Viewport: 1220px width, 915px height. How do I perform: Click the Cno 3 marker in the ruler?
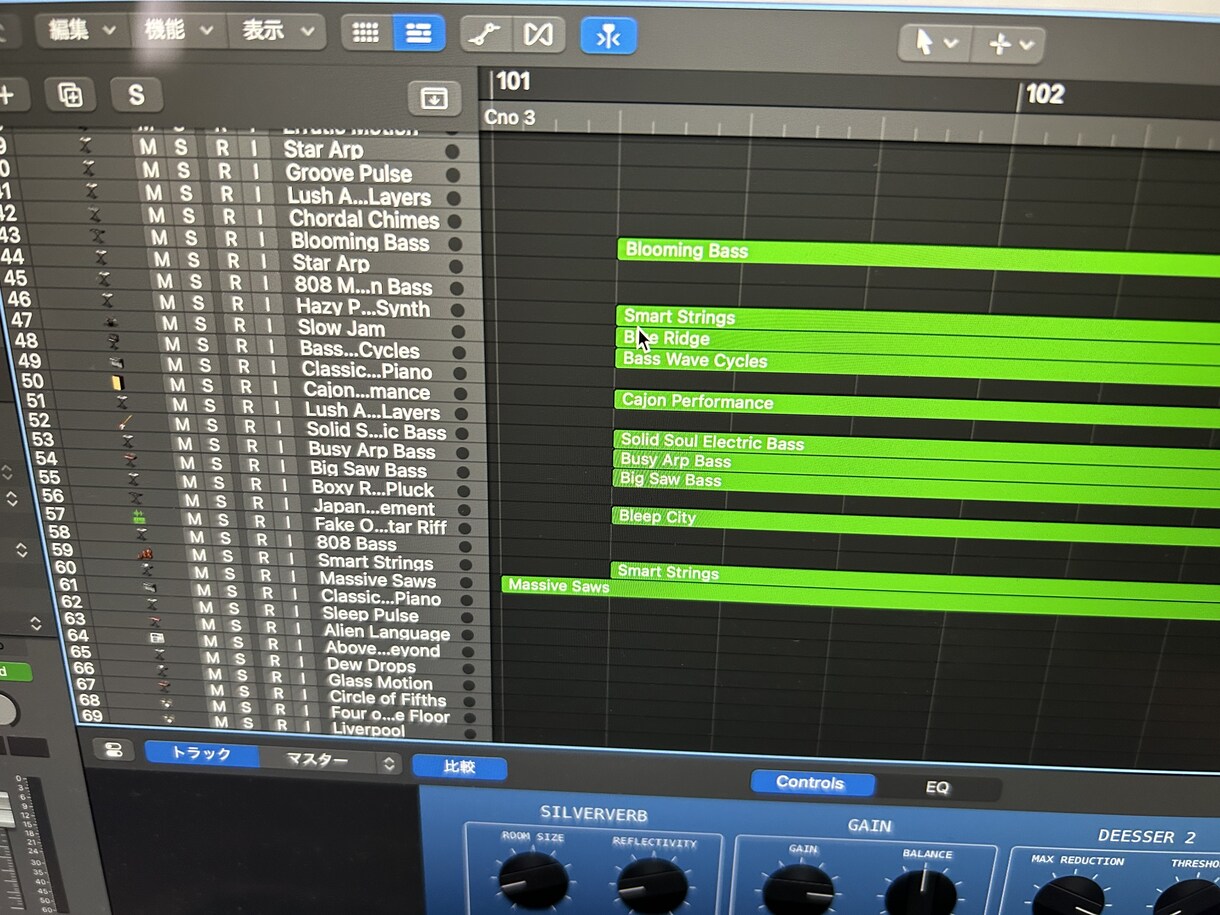point(509,117)
